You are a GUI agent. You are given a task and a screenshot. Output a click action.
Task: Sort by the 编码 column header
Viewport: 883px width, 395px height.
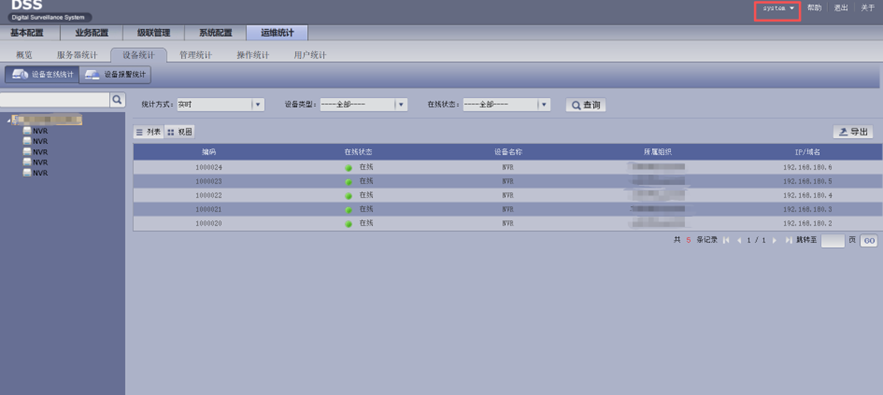tap(209, 152)
